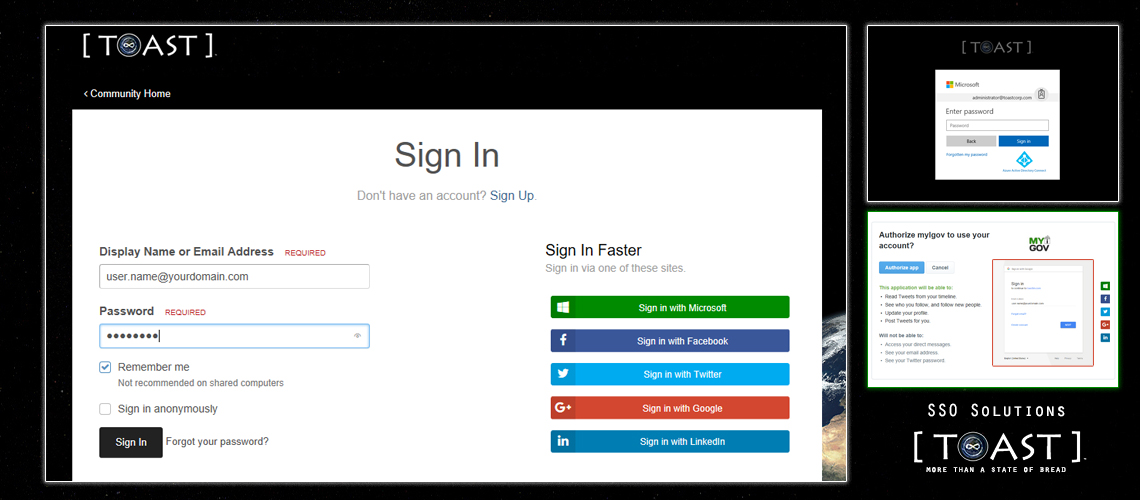
Task: Click the TOAST SSO Solutions logo
Action: click(x=999, y=446)
